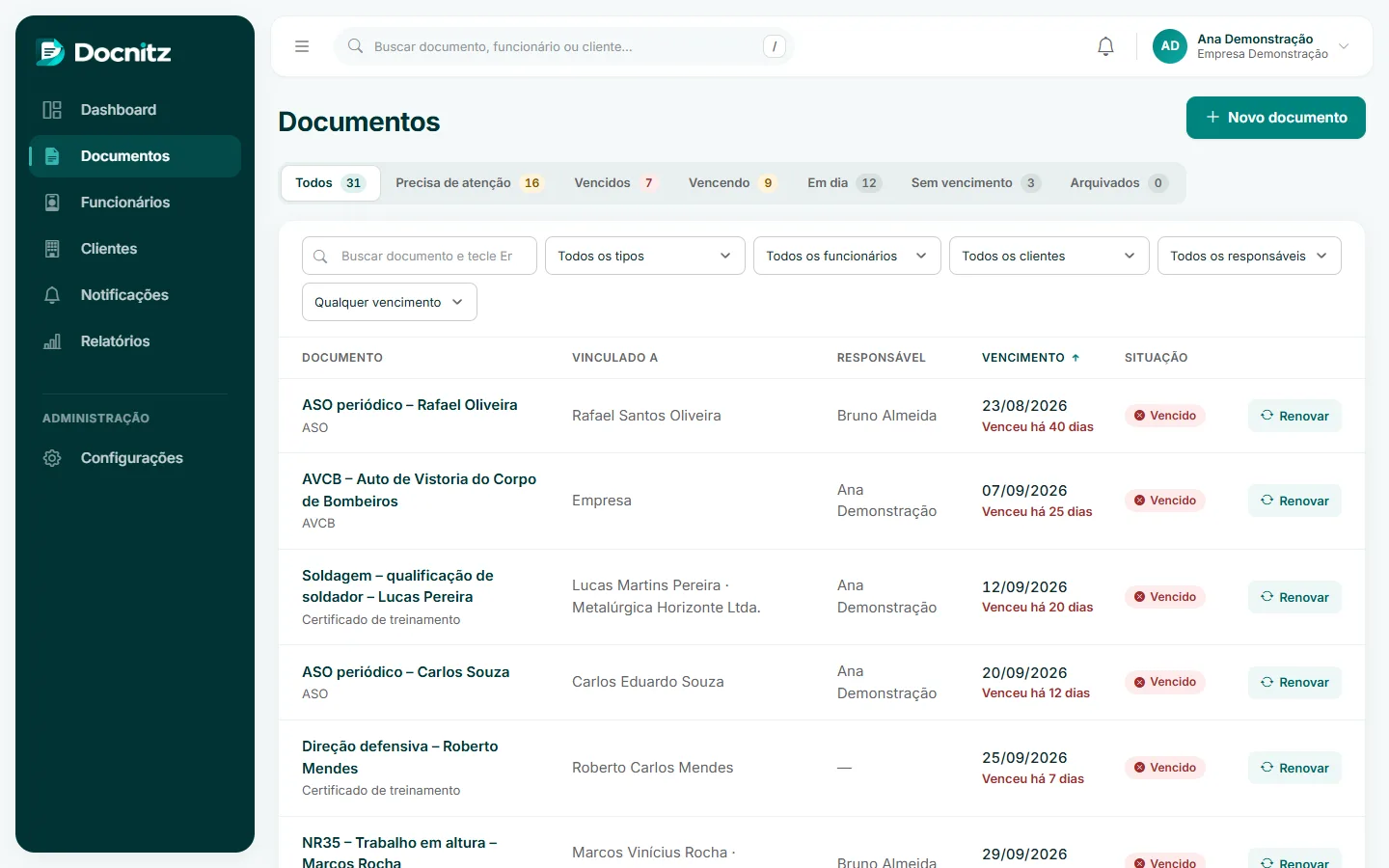The image size is (1389, 868).
Task: Open the Todos os tipos dropdown
Action: click(645, 256)
